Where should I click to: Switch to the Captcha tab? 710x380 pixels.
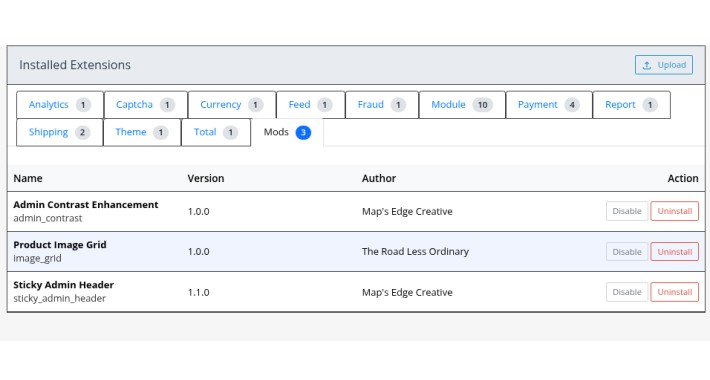tap(145, 105)
